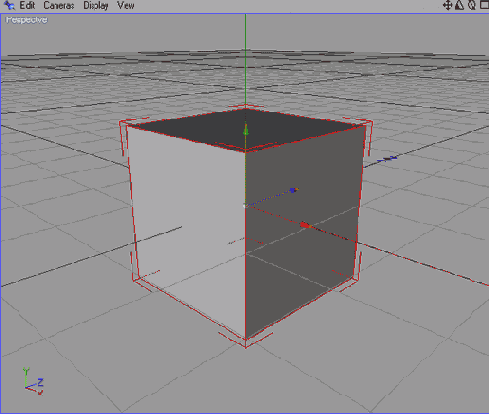Click the world XYZ axis indicator
Screen dimensions: 489x414
pyautogui.click(x=33, y=382)
